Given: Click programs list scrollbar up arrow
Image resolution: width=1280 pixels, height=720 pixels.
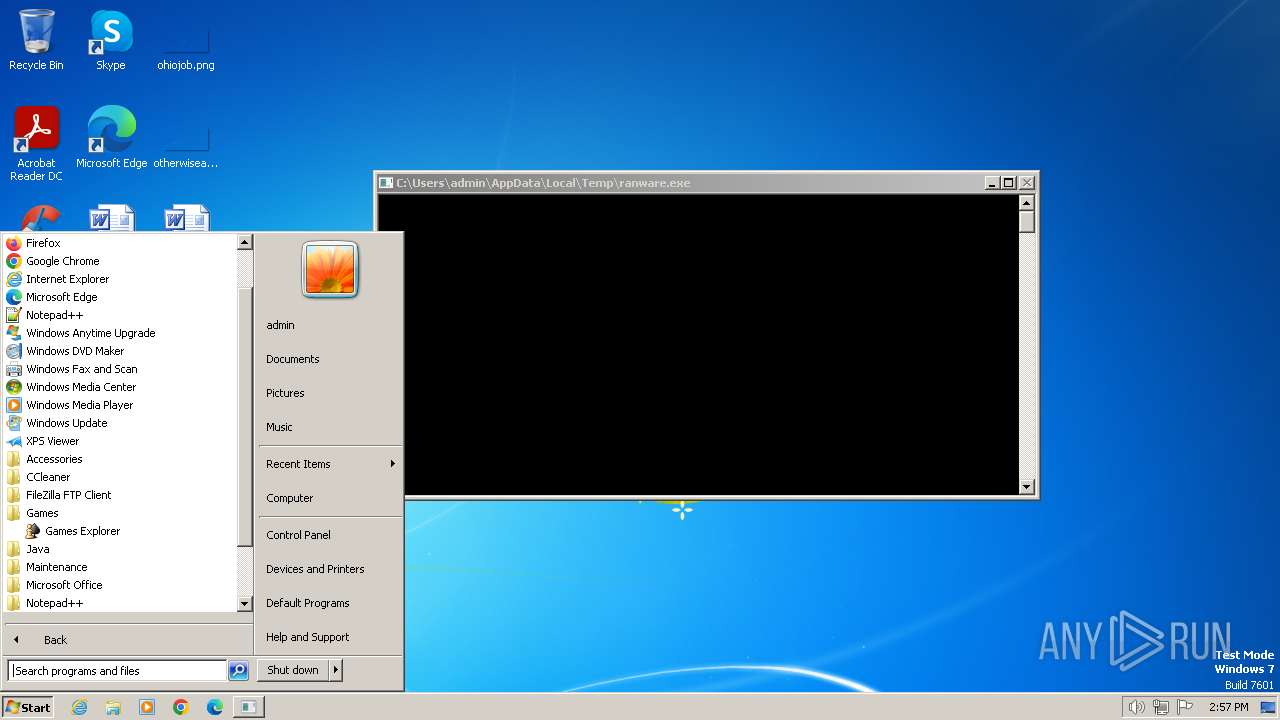Looking at the screenshot, I should [245, 242].
